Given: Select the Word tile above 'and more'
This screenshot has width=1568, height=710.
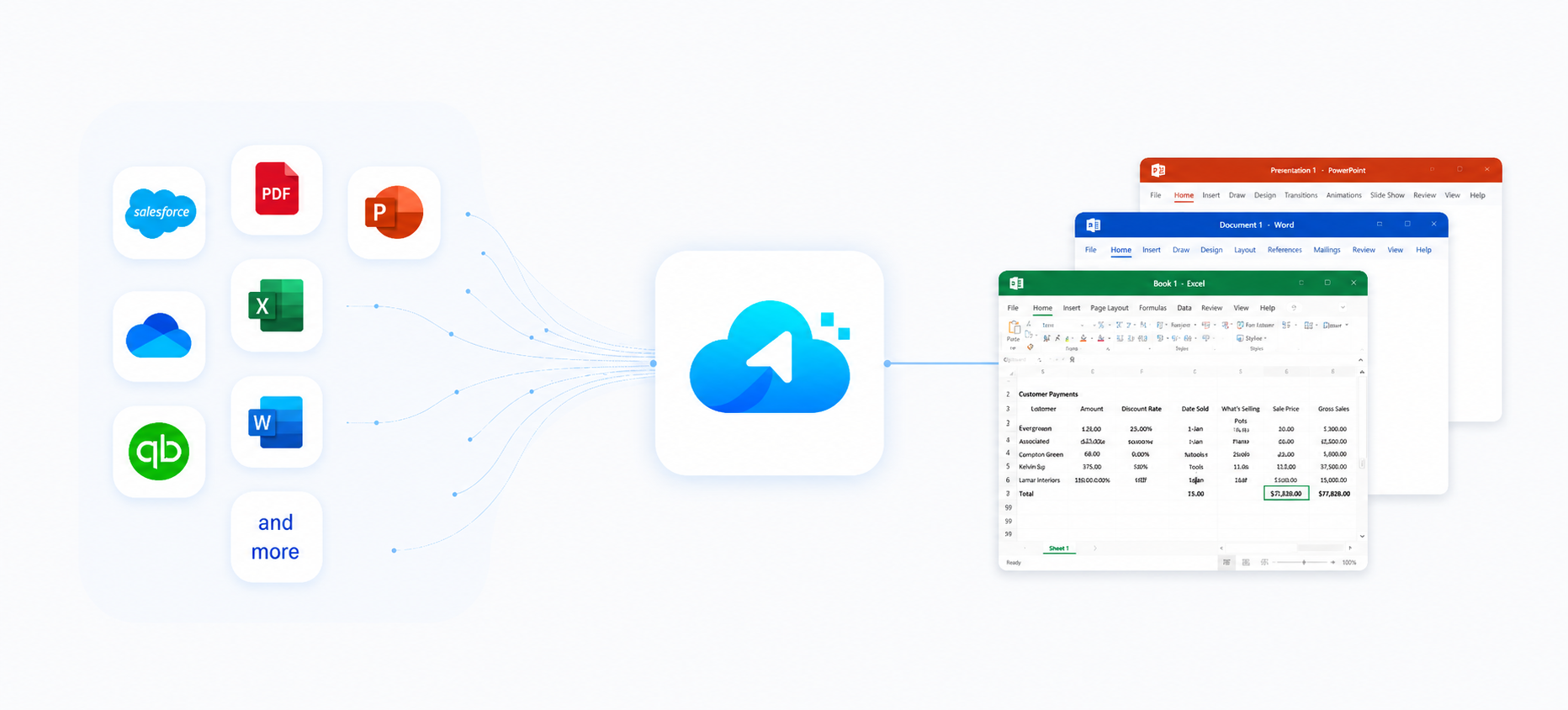Looking at the screenshot, I should [x=277, y=421].
